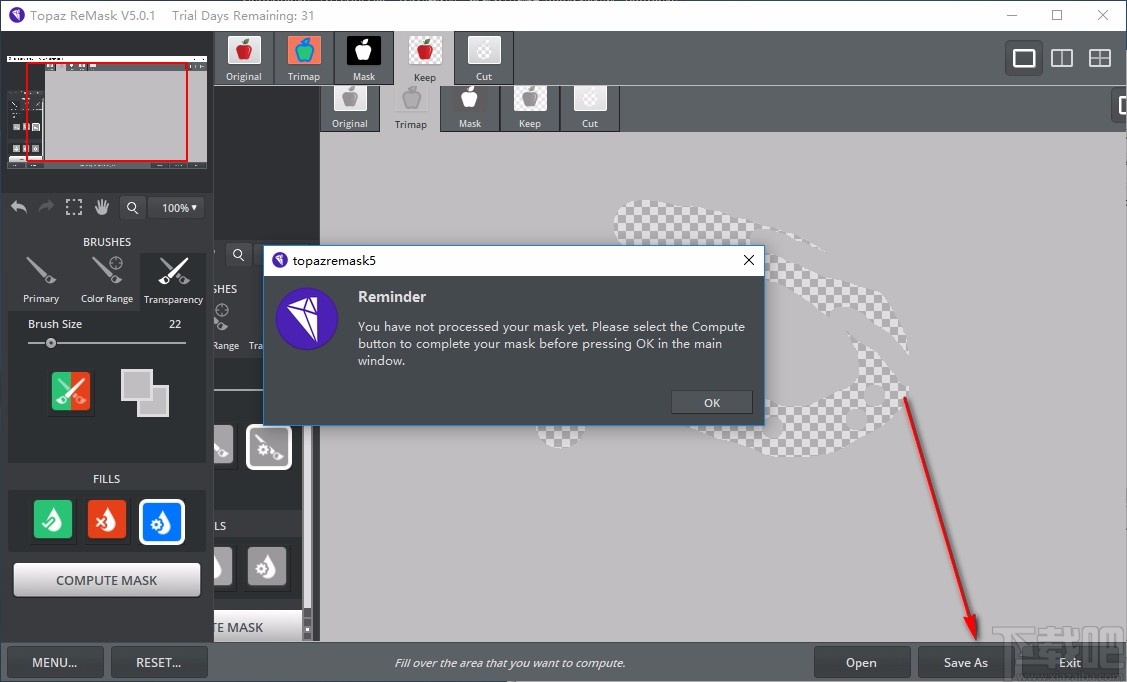This screenshot has width=1127, height=682.
Task: Select the Color Range brush
Action: tap(107, 280)
